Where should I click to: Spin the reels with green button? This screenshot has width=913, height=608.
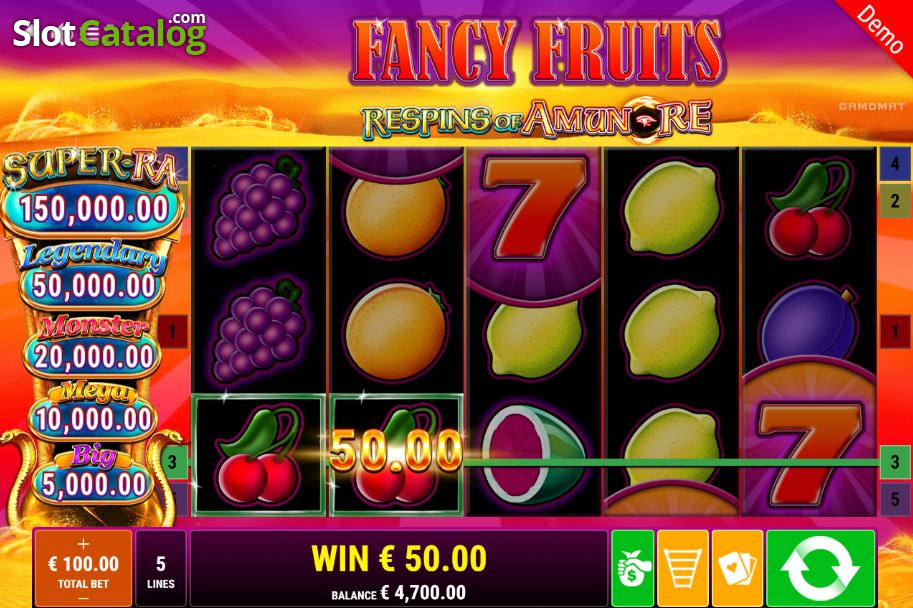coord(820,568)
